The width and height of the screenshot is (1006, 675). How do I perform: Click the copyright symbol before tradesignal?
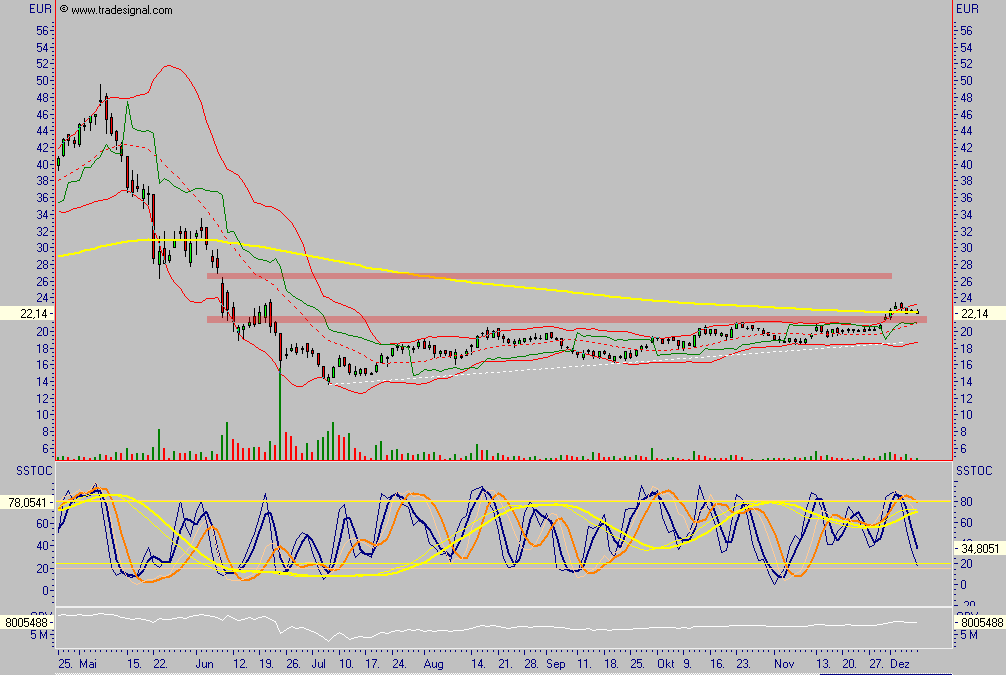(64, 10)
